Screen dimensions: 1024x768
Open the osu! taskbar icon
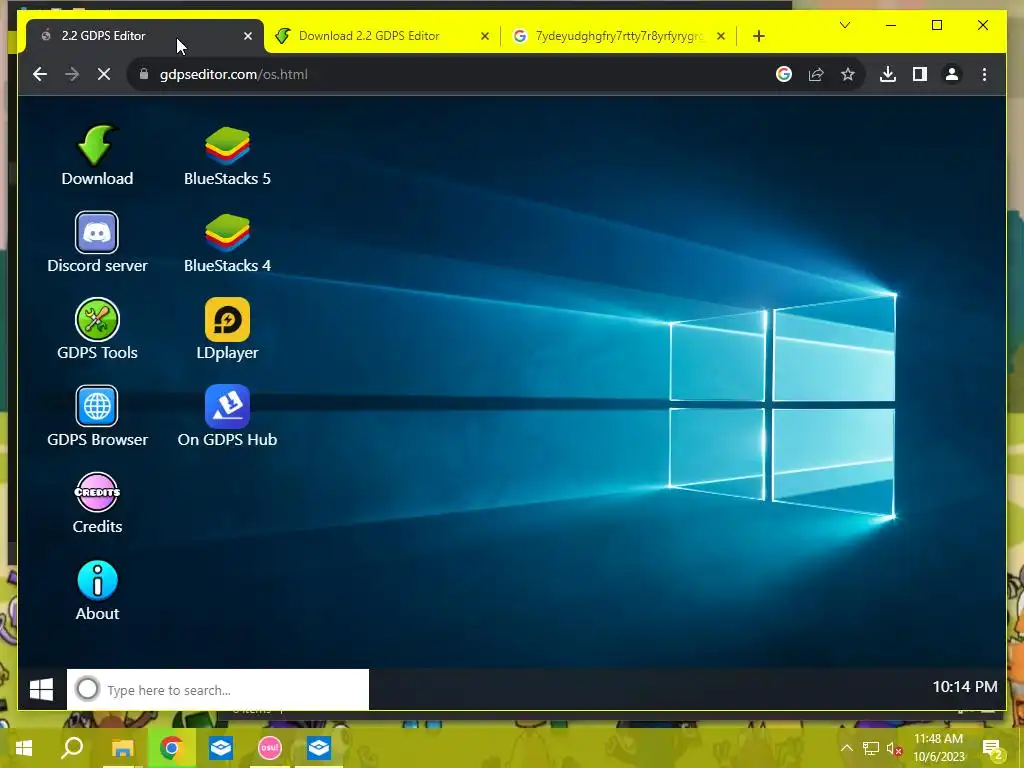click(270, 748)
